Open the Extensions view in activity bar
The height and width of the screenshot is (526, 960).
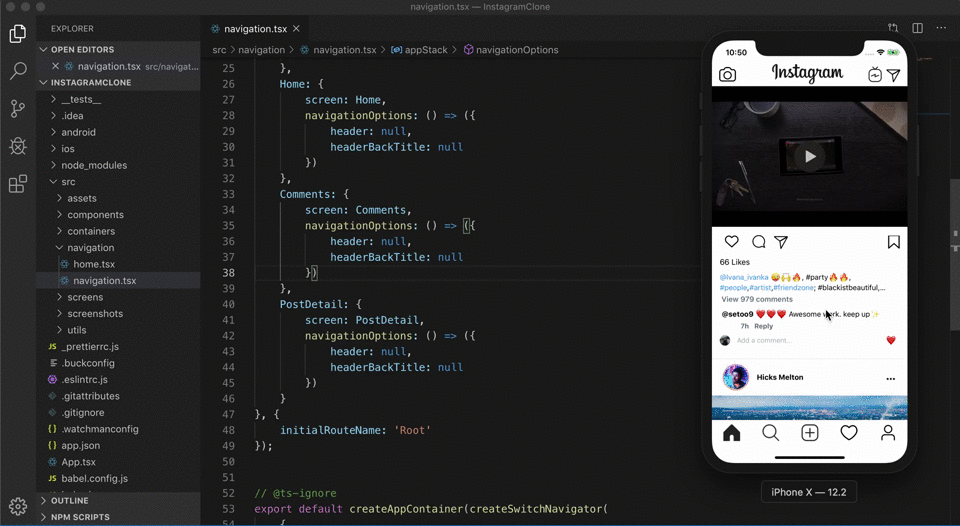click(x=18, y=184)
